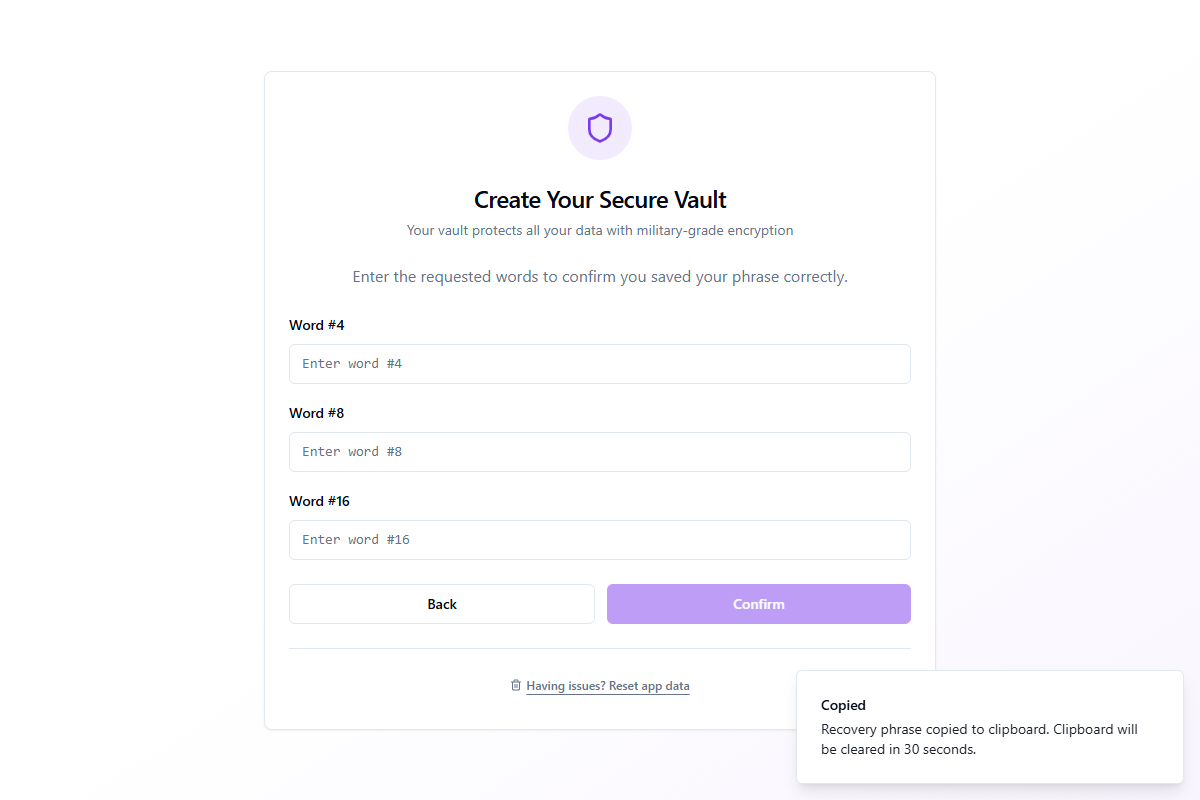Click the 'Word #8' field label
The height and width of the screenshot is (800, 1200).
317,413
